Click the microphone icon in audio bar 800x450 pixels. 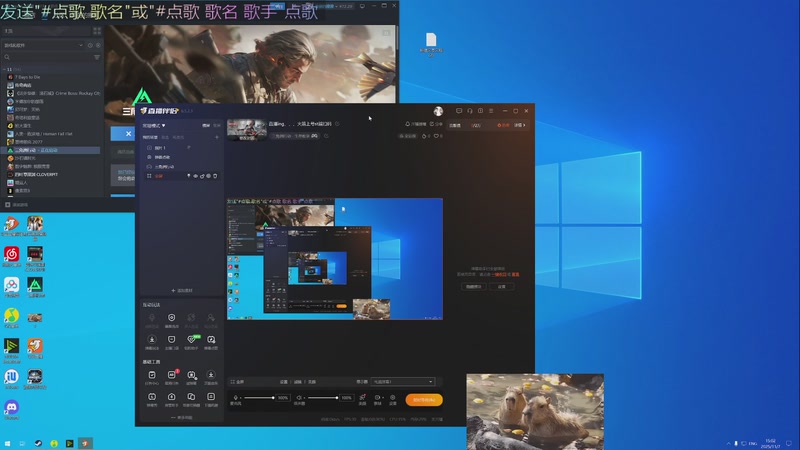(236, 397)
